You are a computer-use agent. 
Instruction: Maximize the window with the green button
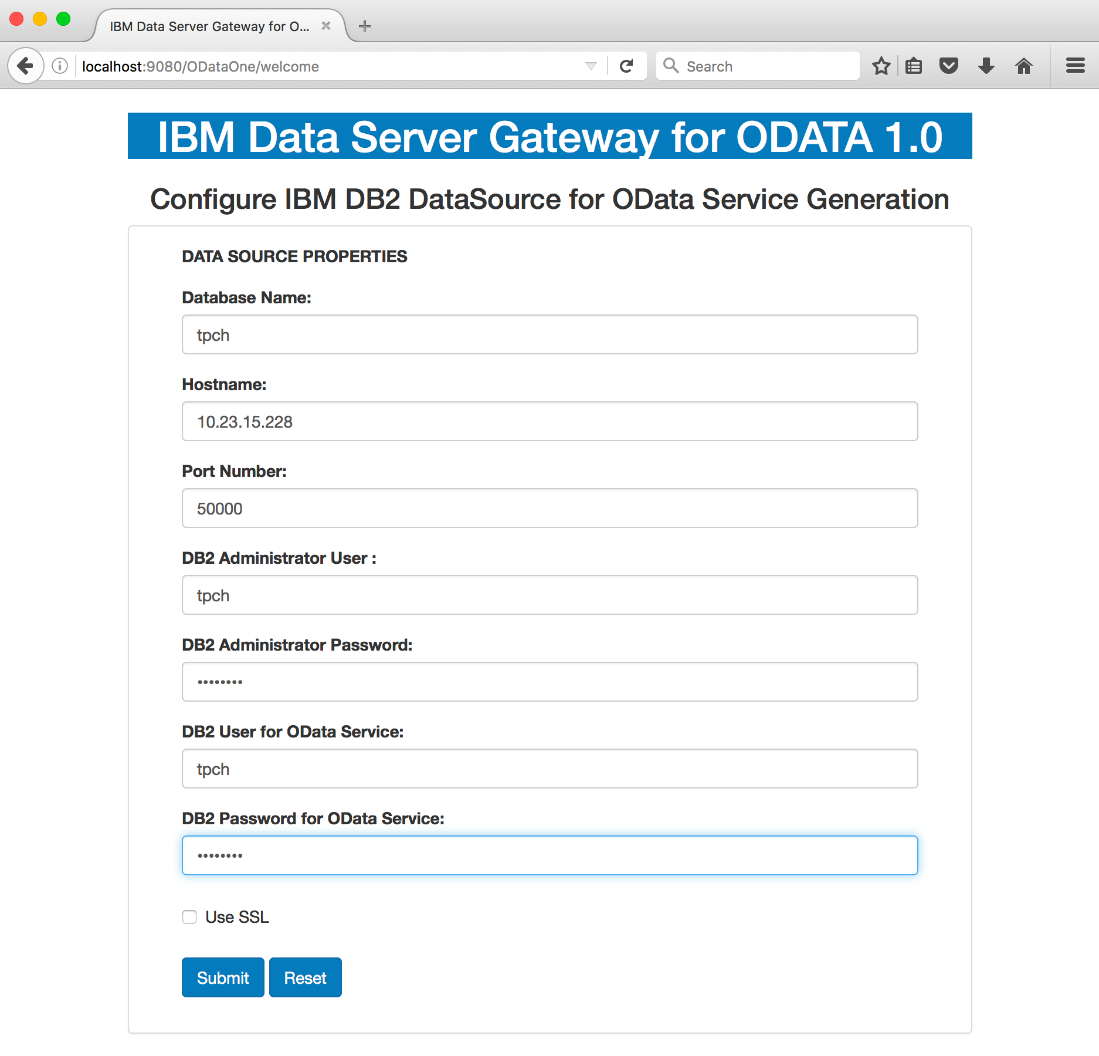[x=63, y=19]
